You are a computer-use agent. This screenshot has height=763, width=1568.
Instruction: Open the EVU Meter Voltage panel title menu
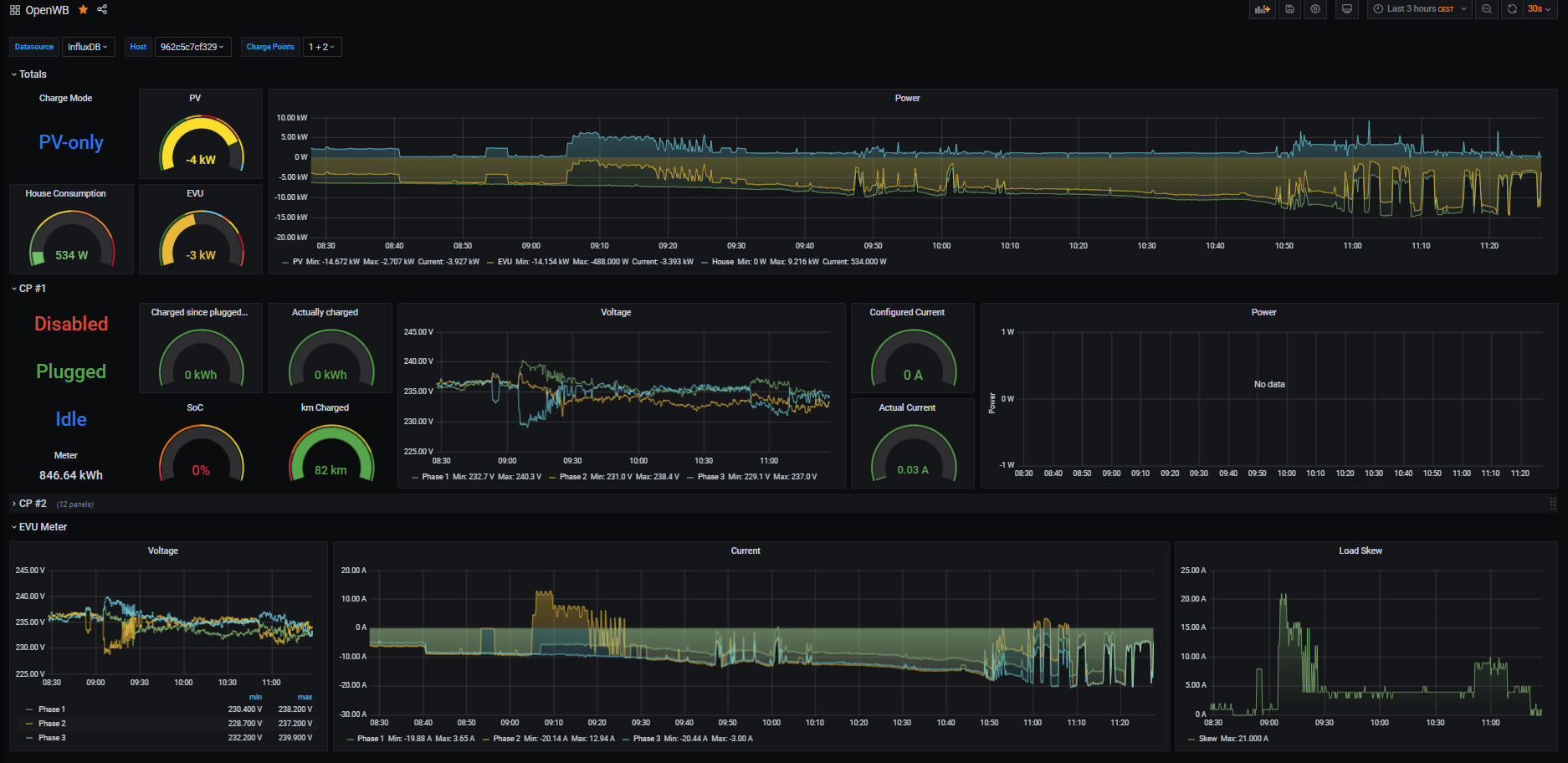click(163, 550)
